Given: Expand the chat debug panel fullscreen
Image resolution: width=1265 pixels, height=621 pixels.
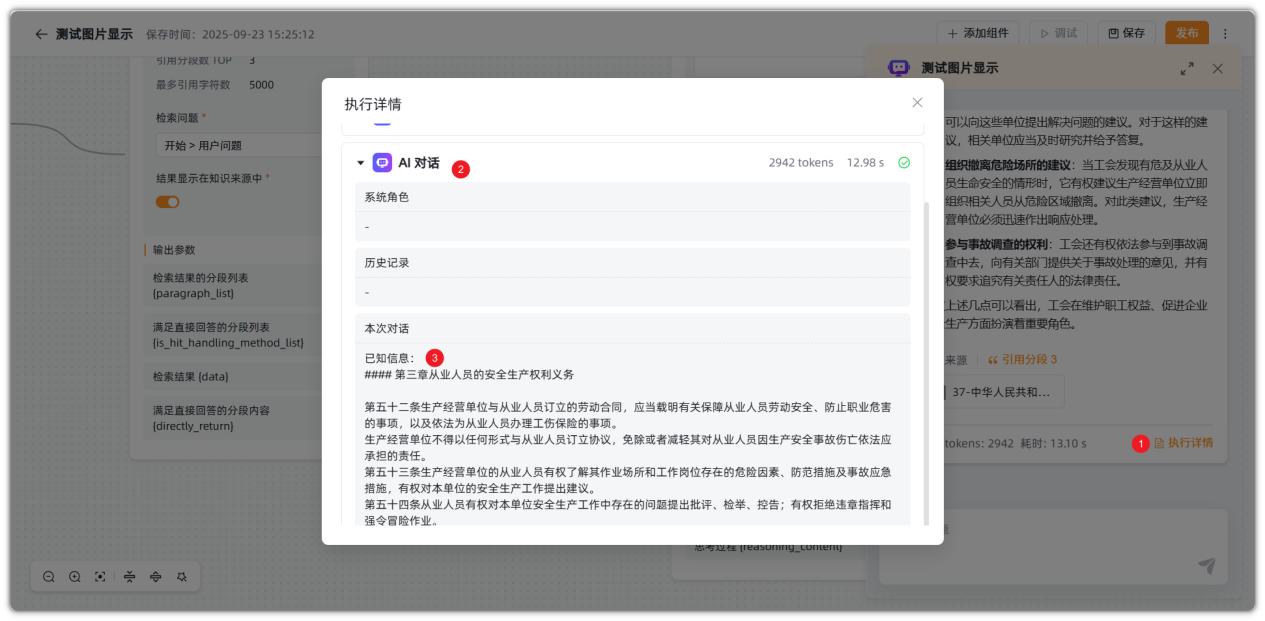Looking at the screenshot, I should pyautogui.click(x=1187, y=69).
